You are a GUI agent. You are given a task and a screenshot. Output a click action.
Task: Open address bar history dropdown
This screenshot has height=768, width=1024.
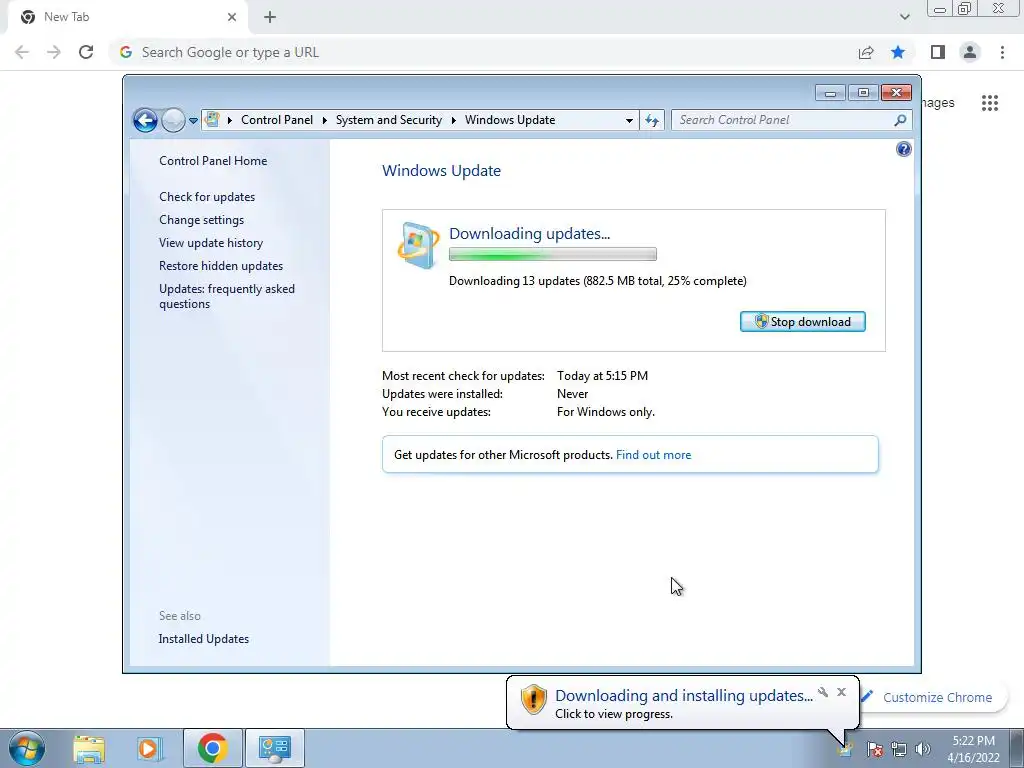click(629, 121)
